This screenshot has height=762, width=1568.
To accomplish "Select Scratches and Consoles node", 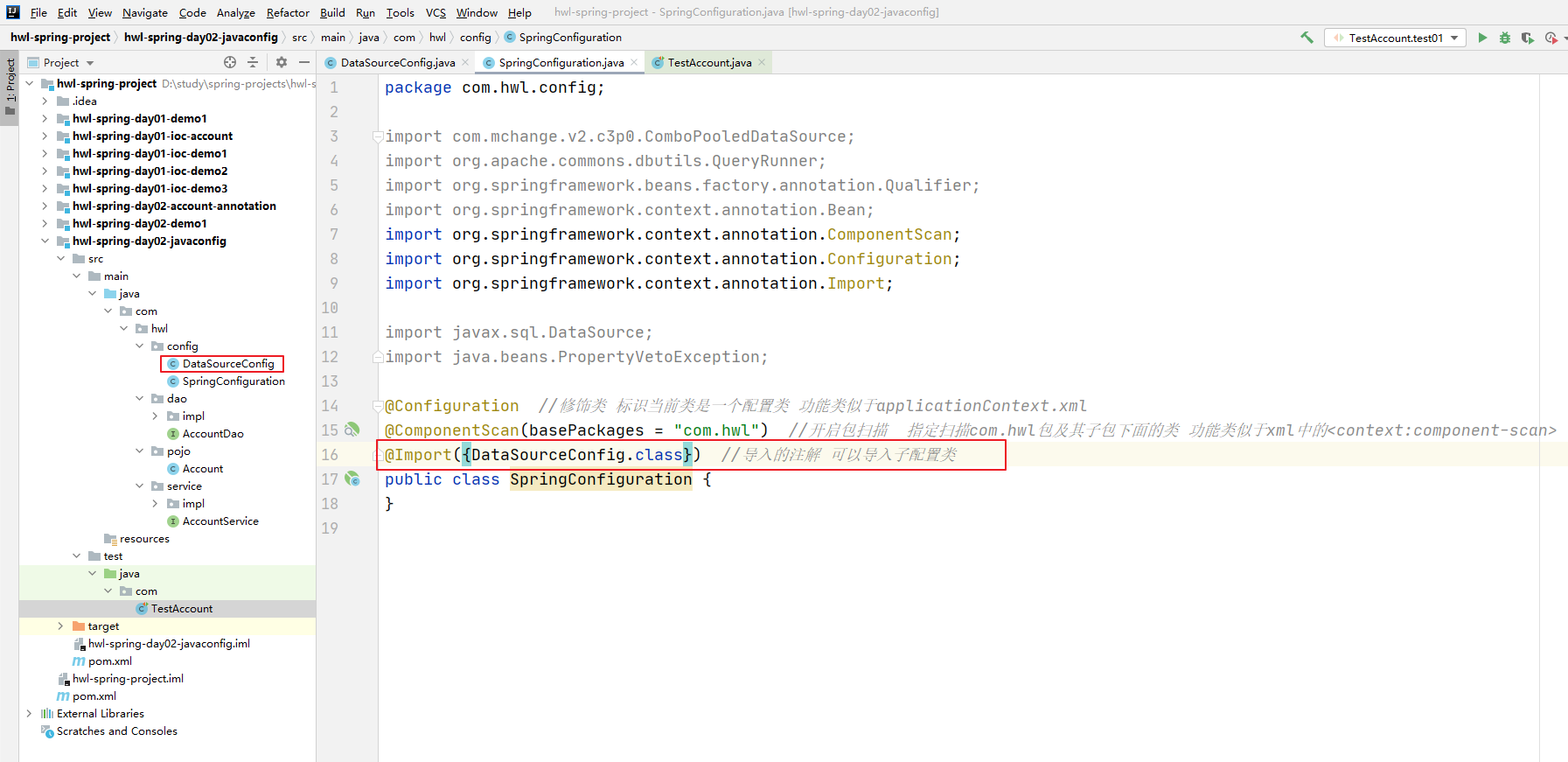I will click(x=116, y=731).
